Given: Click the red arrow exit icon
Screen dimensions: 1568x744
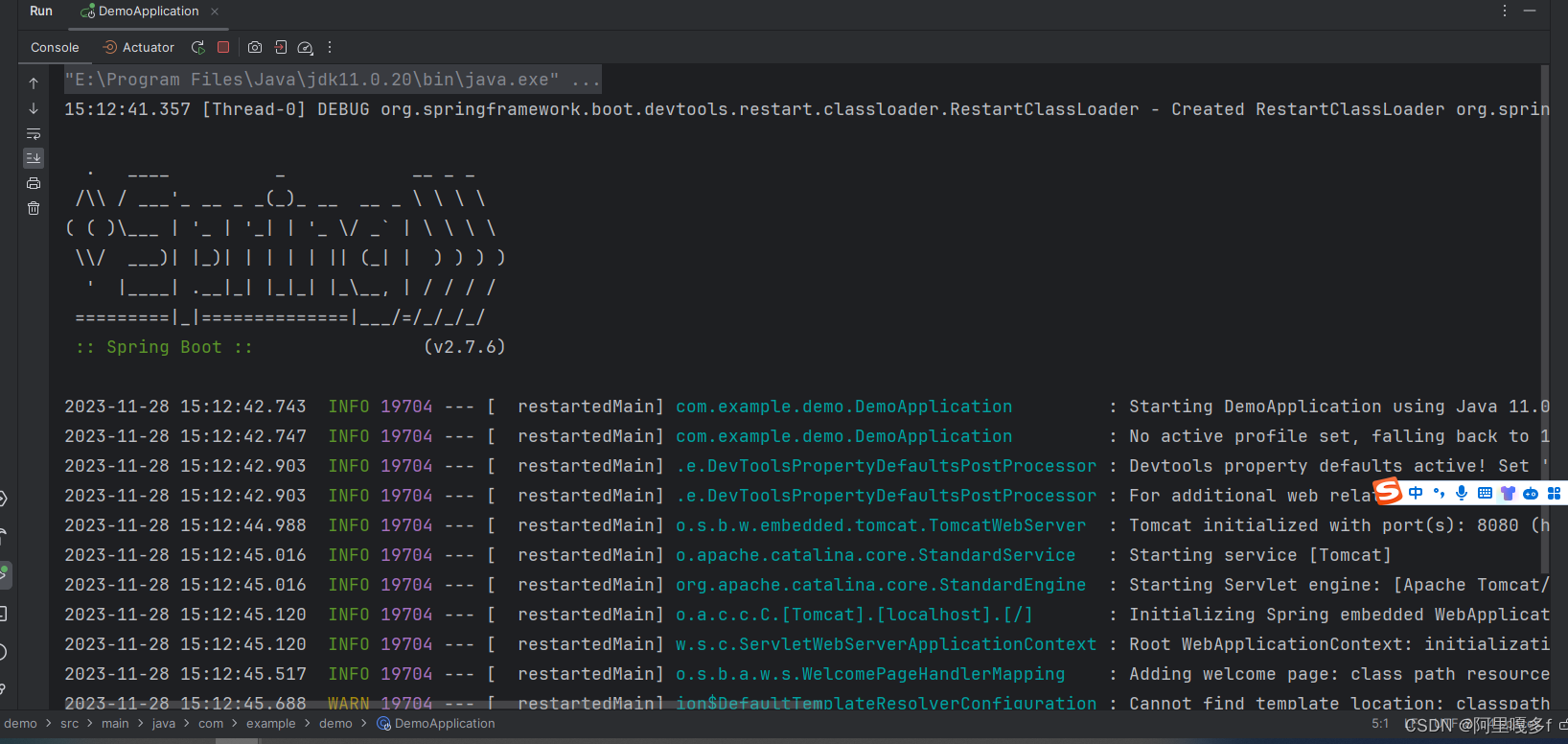Looking at the screenshot, I should pyautogui.click(x=281, y=47).
